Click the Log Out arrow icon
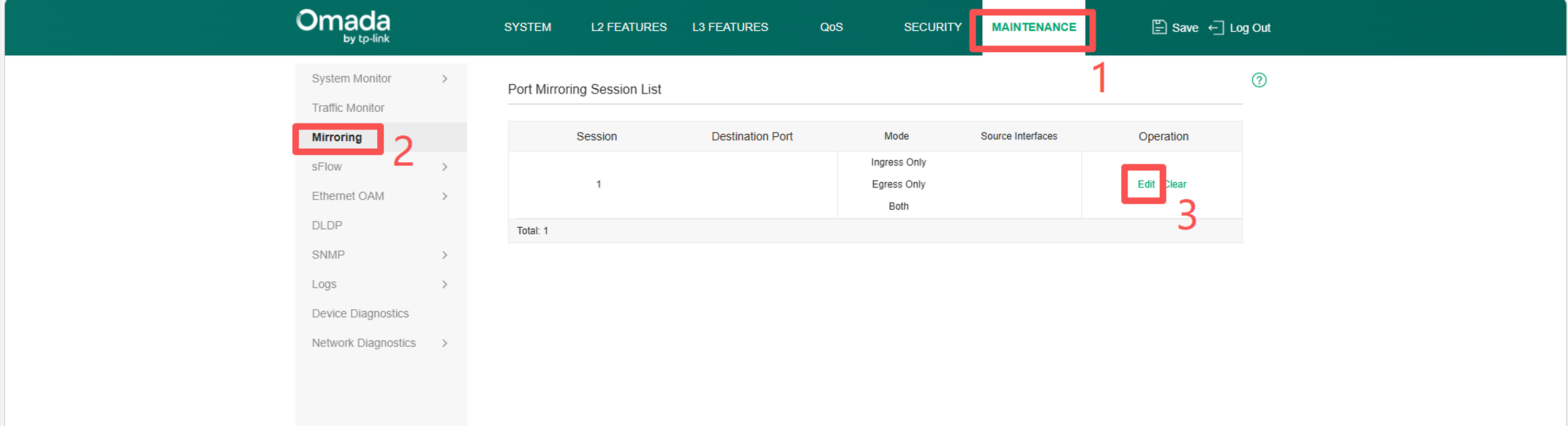Viewport: 1568px width, 426px height. [x=1216, y=27]
